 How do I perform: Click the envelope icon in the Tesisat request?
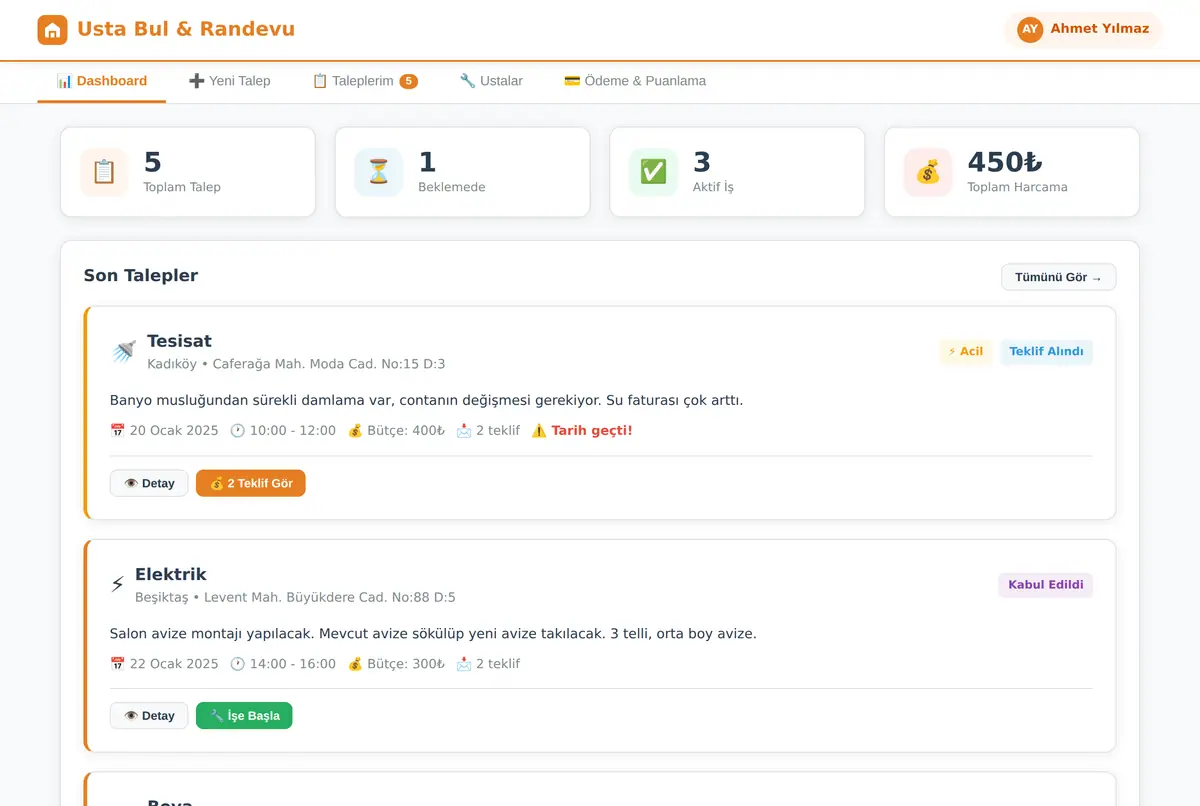(464, 431)
